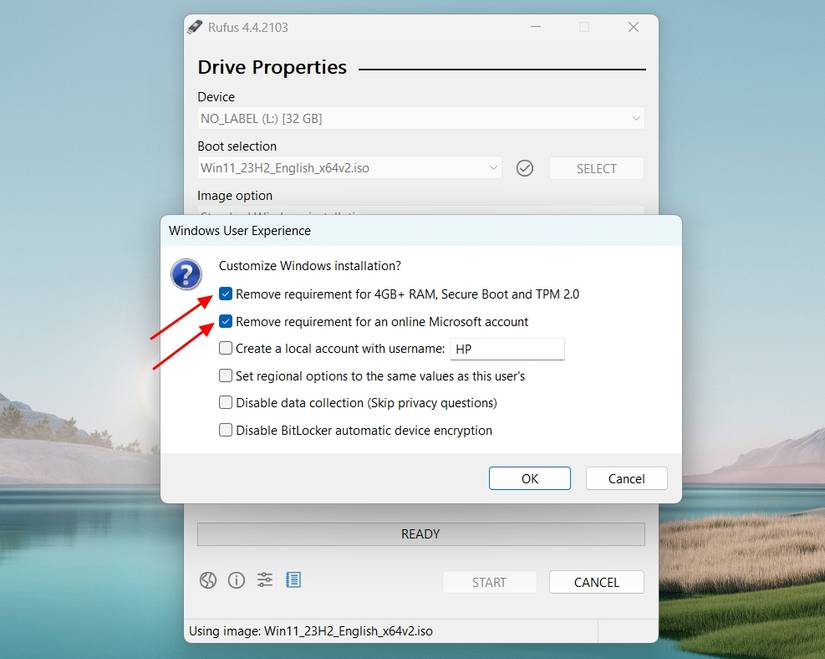Click the checksum verification icon beside Boot selection
825x659 pixels.
pyautogui.click(x=524, y=167)
